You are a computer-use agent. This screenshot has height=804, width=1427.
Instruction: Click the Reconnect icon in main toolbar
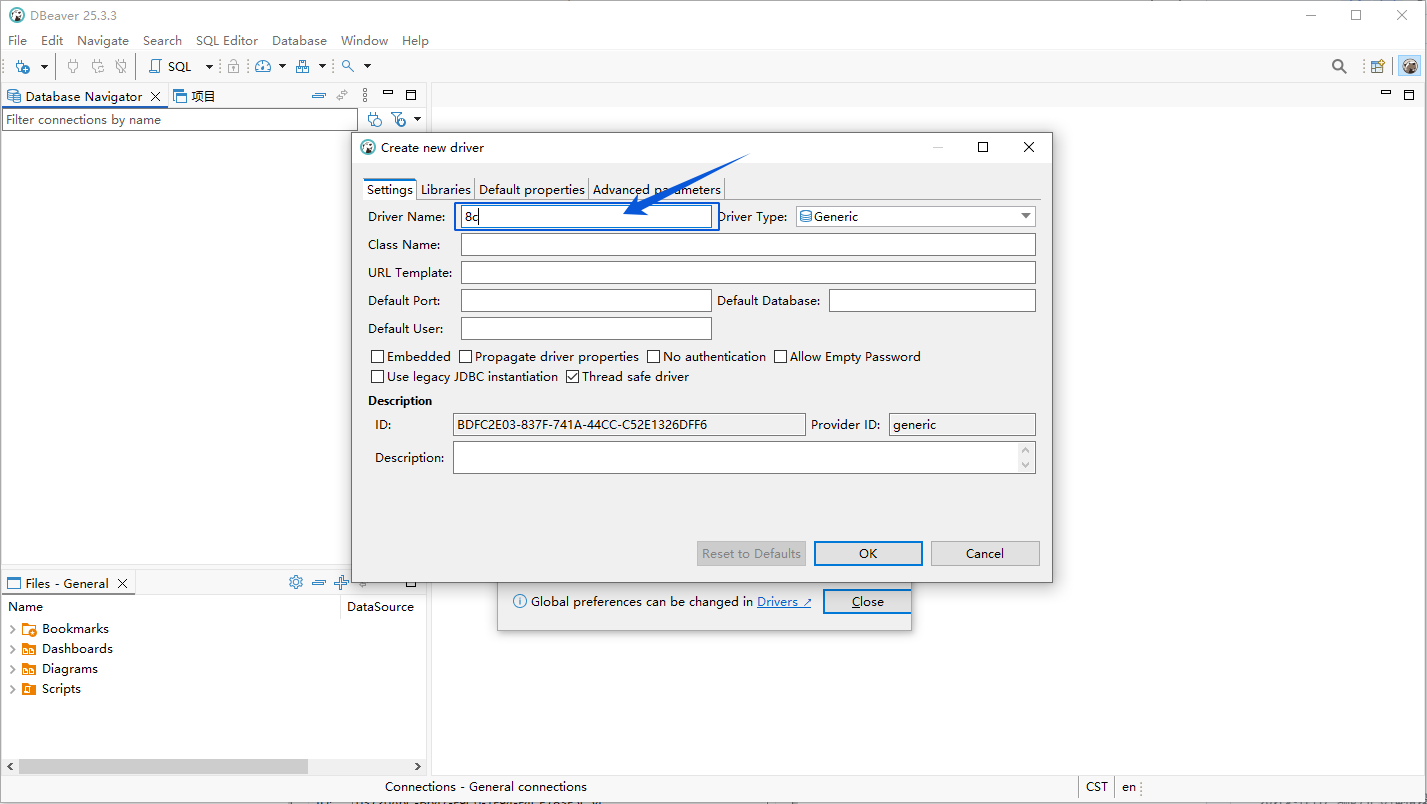click(97, 66)
